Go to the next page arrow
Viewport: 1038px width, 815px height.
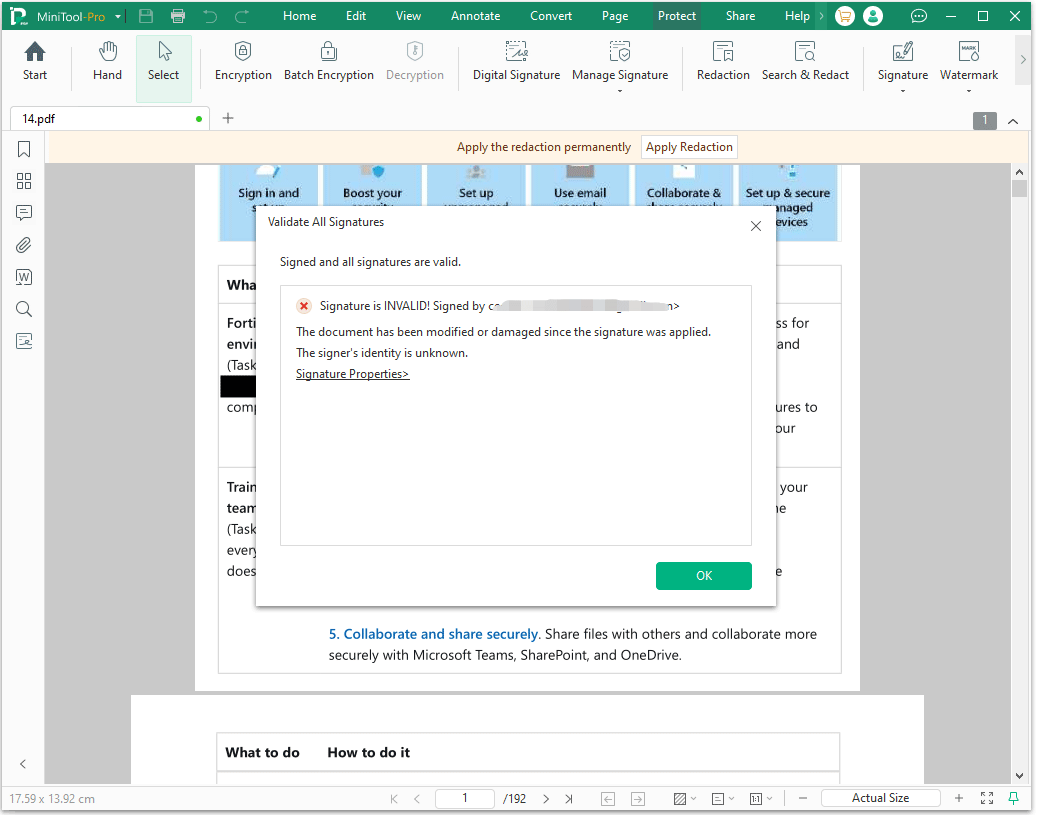546,798
